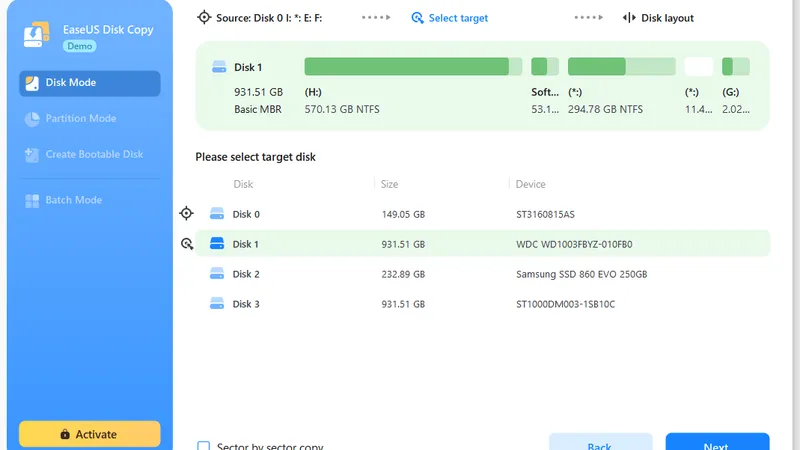
Task: Click the Device column header
Action: [530, 184]
